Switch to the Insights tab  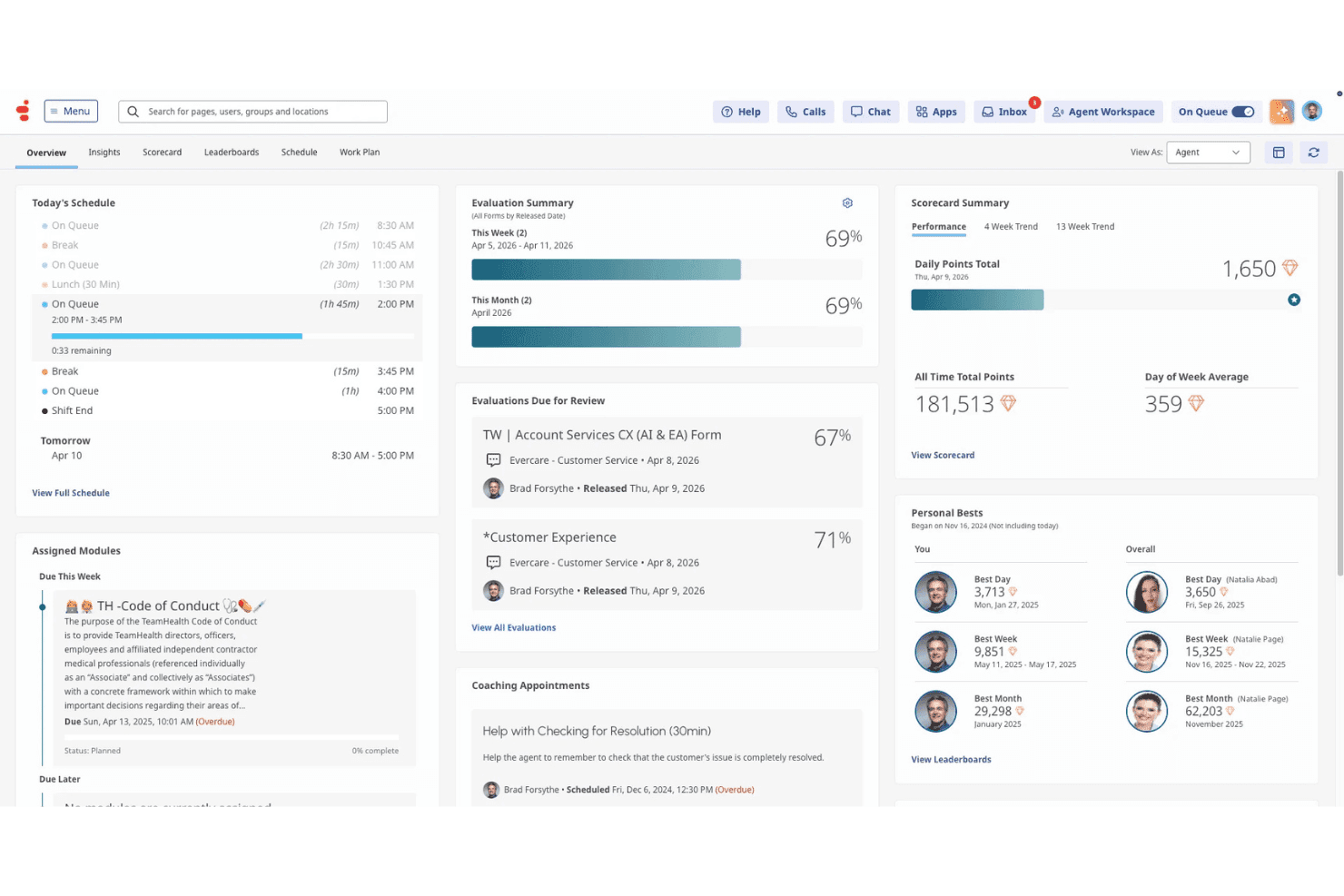coord(104,153)
